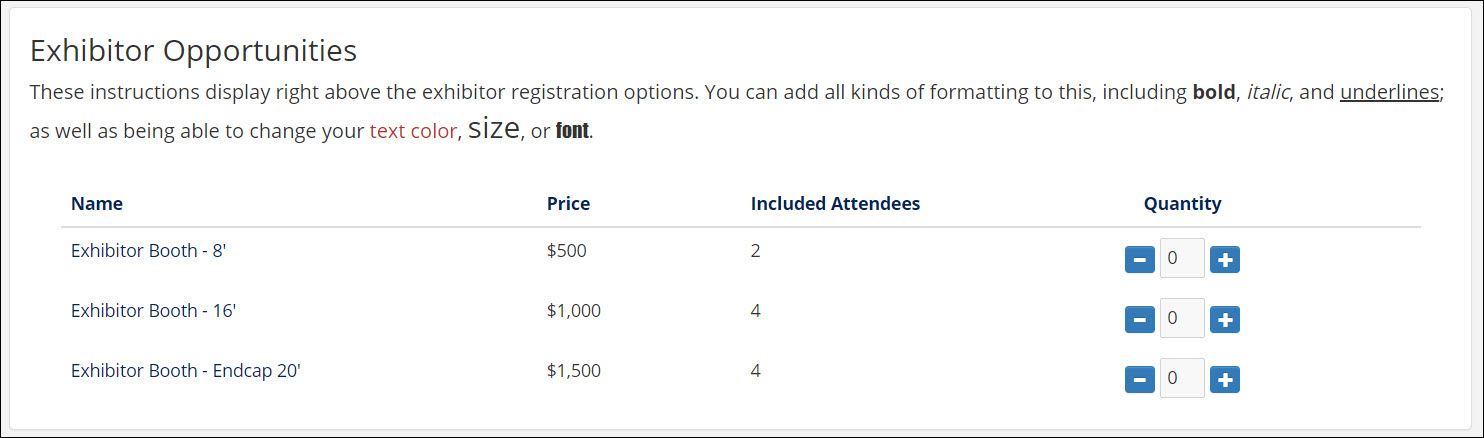The height and width of the screenshot is (438, 1484).
Task: Click Exhibitor Booth - Endcap 20' name
Action: [186, 371]
